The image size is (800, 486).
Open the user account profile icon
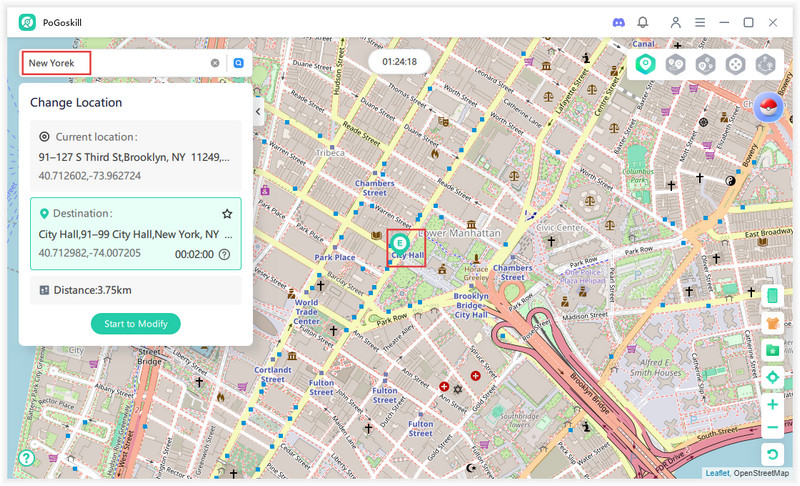[x=676, y=22]
